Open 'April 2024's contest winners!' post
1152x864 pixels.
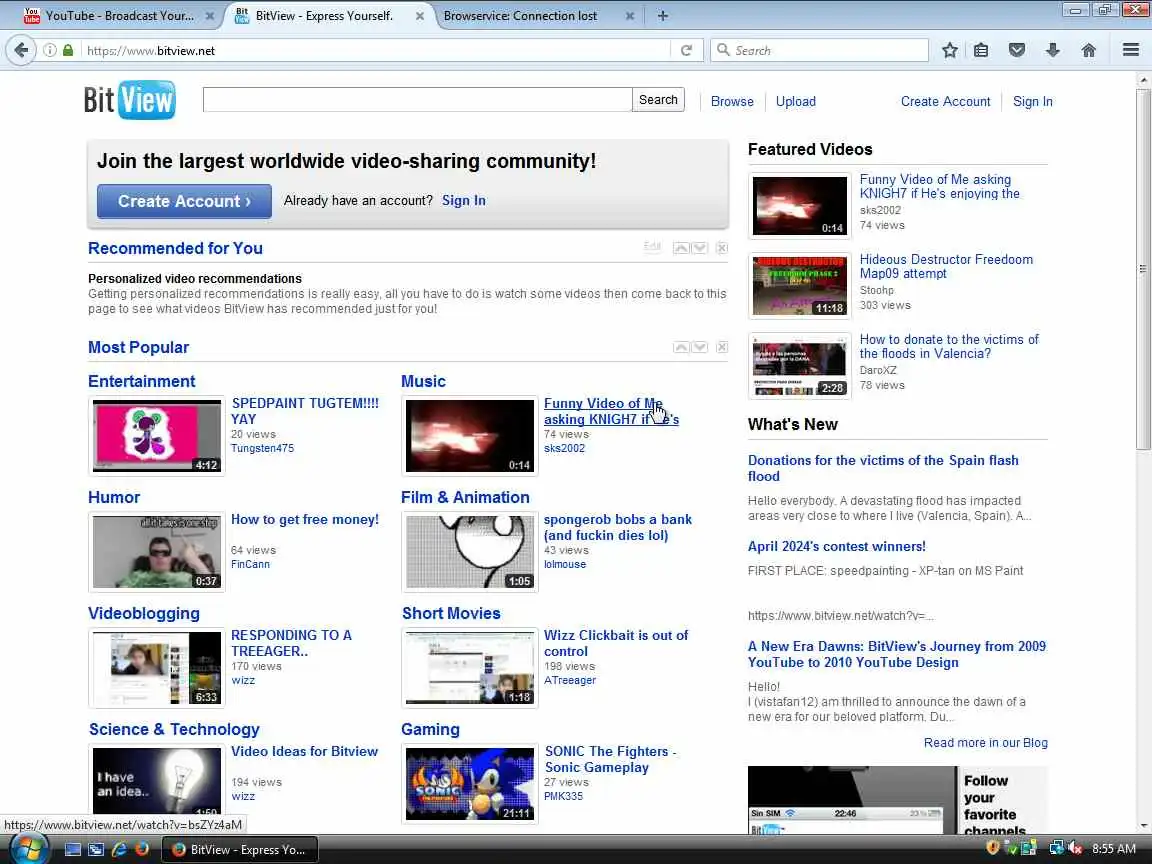837,547
